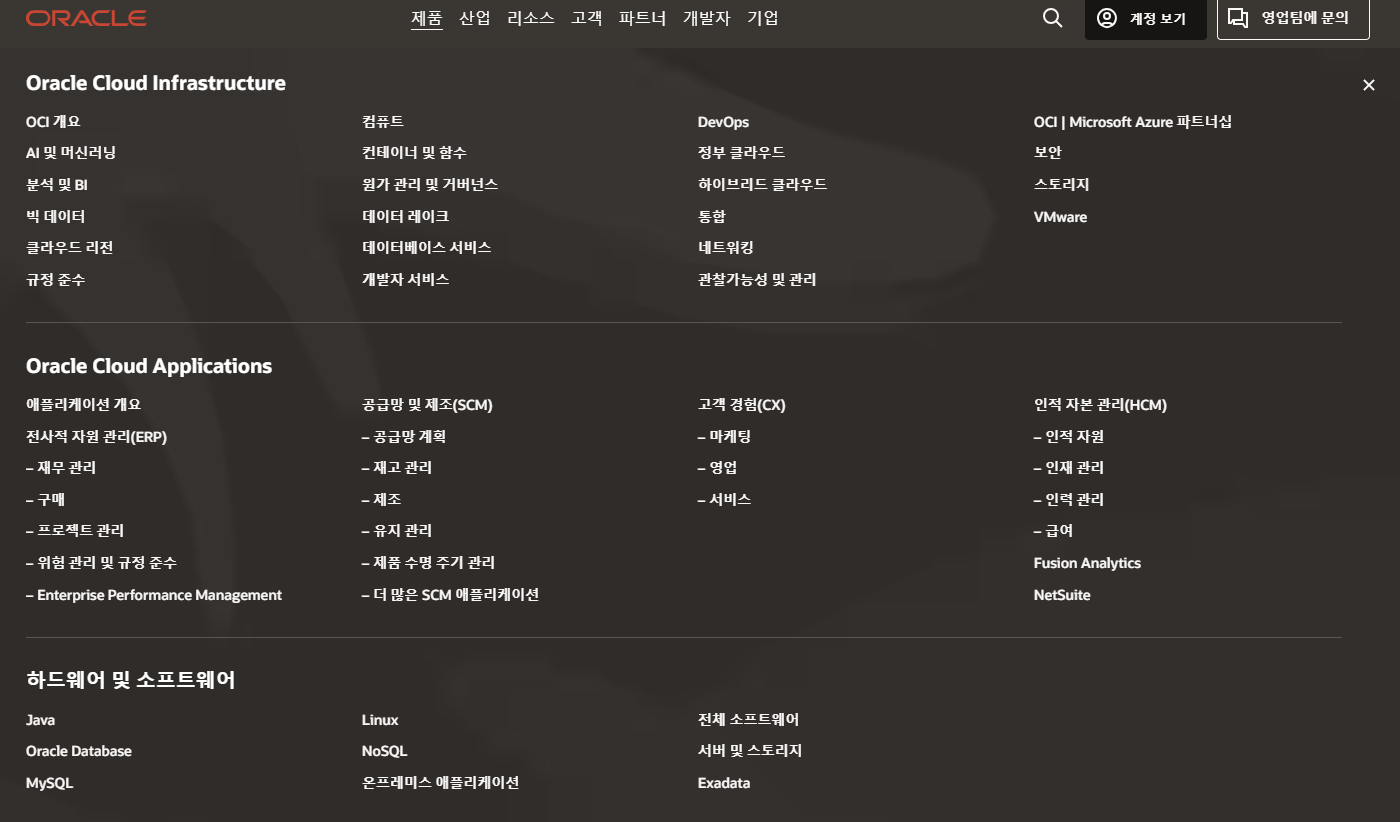Go to Java page
Image resolution: width=1400 pixels, height=822 pixels.
[x=41, y=720]
